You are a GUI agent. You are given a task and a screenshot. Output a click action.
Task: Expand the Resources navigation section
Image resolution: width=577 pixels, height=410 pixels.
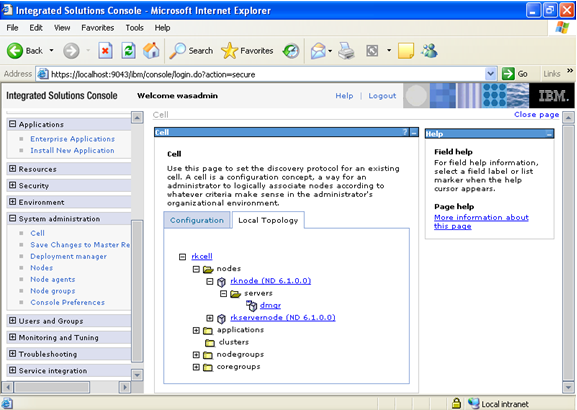[x=13, y=169]
